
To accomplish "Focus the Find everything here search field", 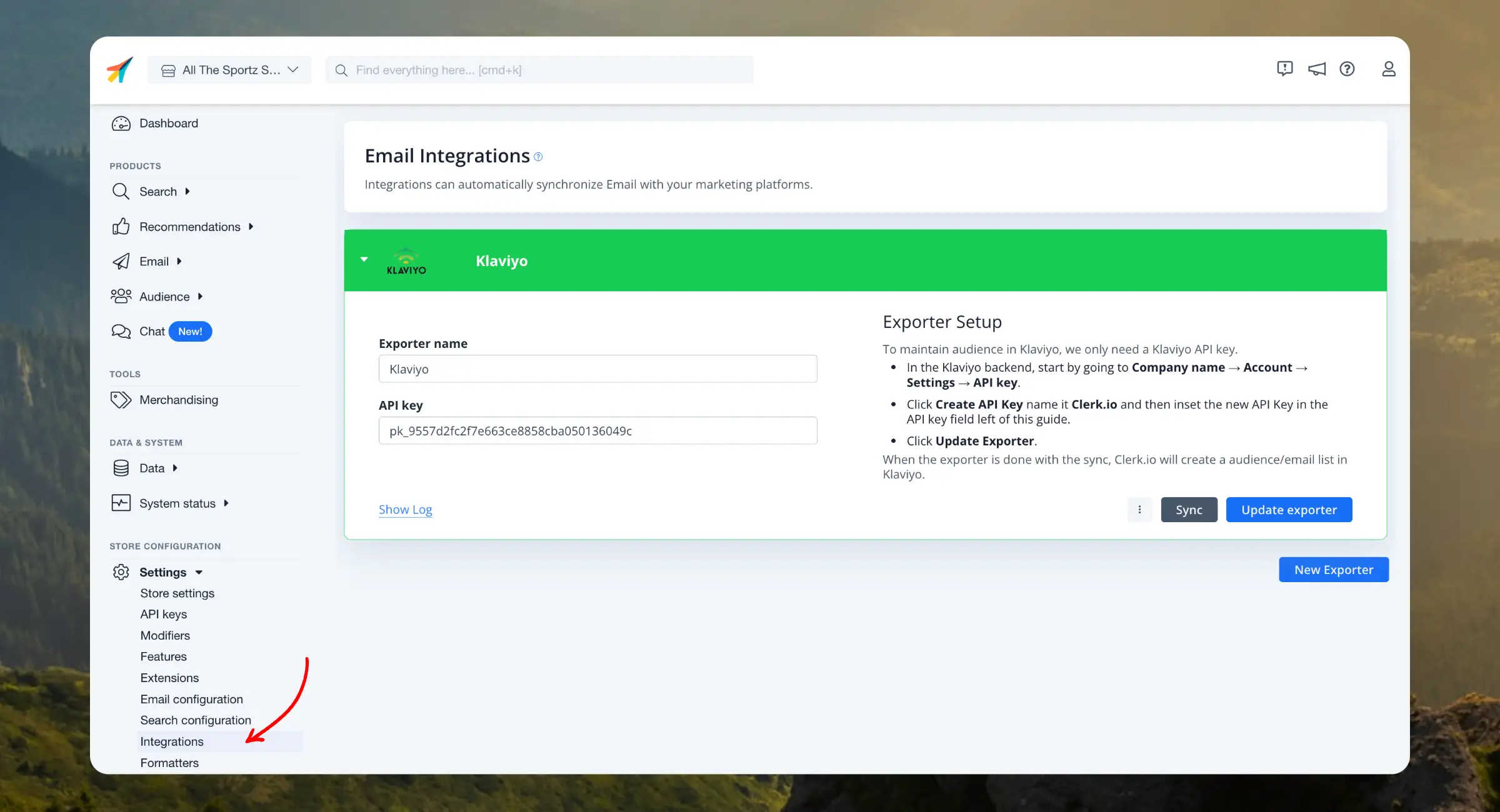I will [539, 70].
